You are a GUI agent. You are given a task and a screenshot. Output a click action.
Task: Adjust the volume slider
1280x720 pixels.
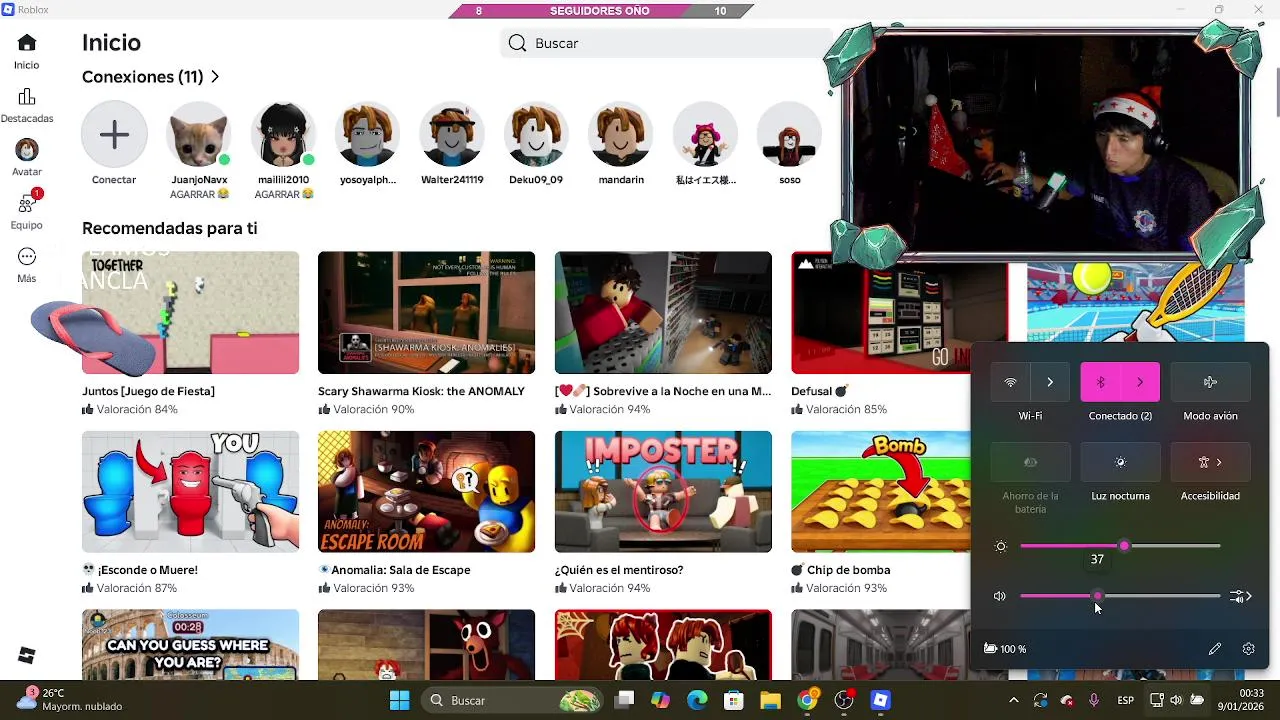1120,596
